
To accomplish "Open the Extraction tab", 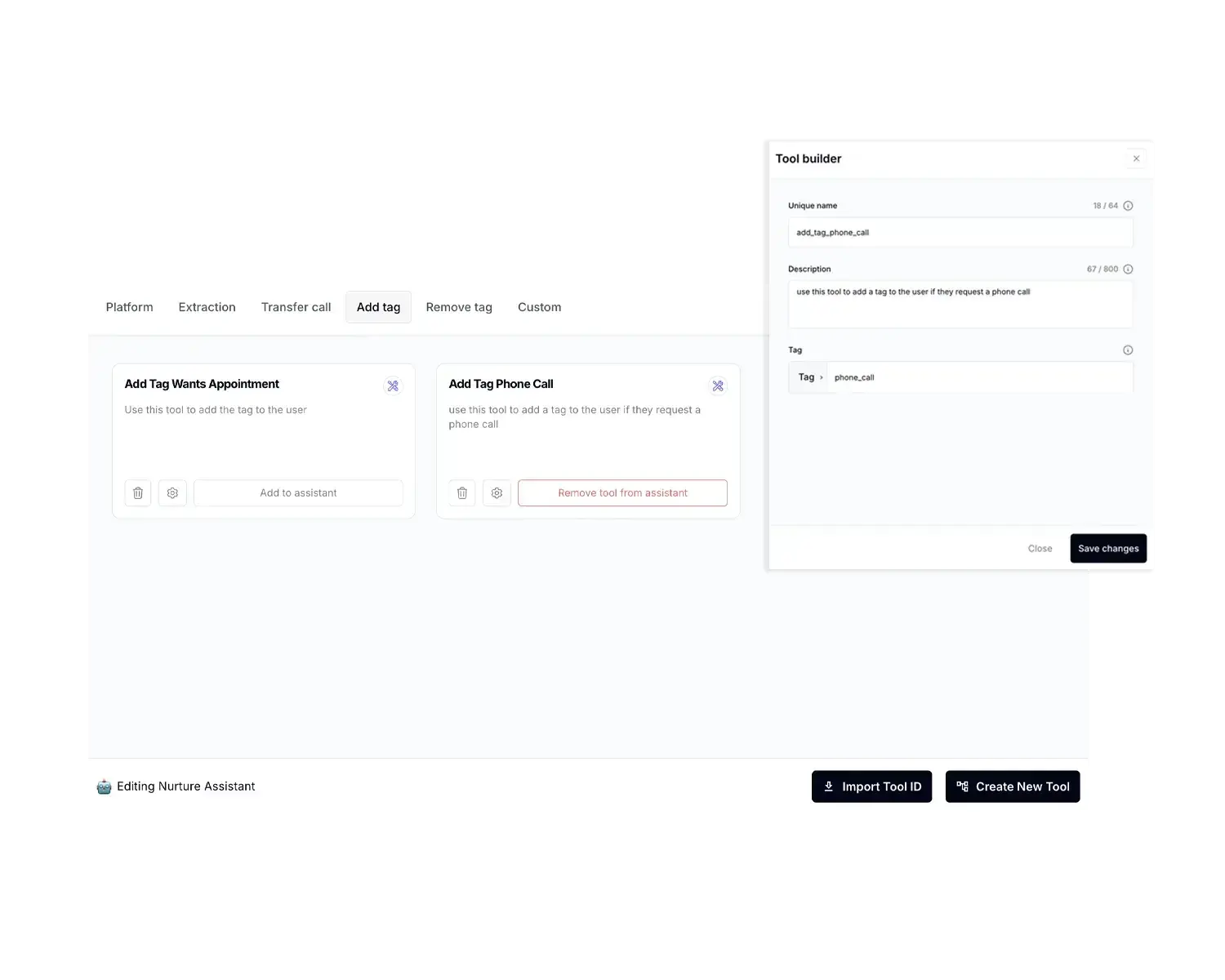I will tap(207, 307).
